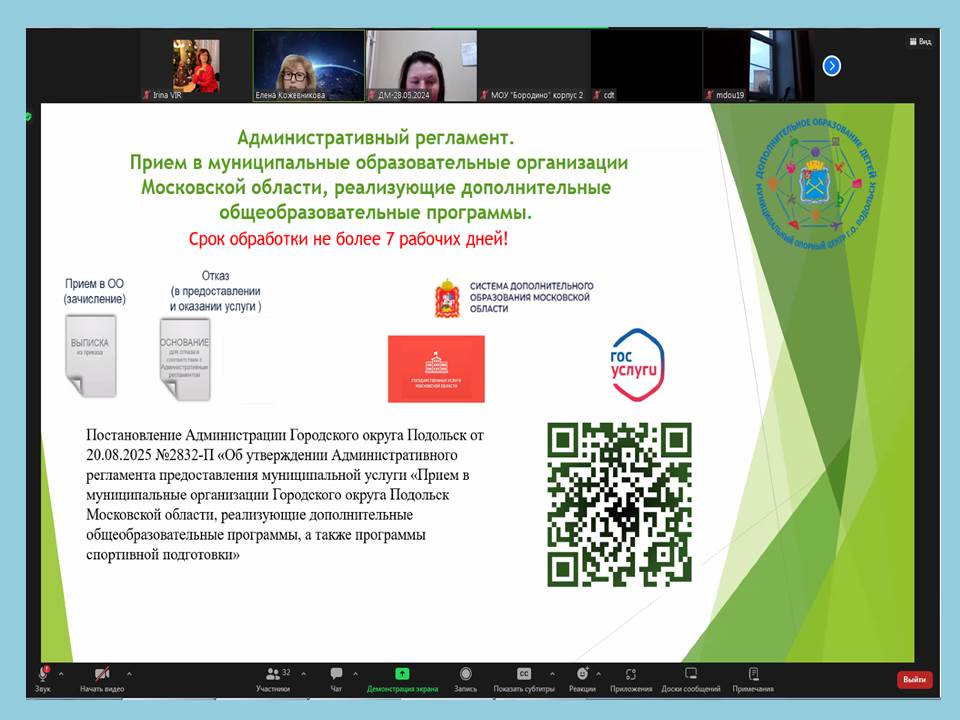Click the red Выйти leave button
This screenshot has height=720, width=960.
pyautogui.click(x=914, y=679)
